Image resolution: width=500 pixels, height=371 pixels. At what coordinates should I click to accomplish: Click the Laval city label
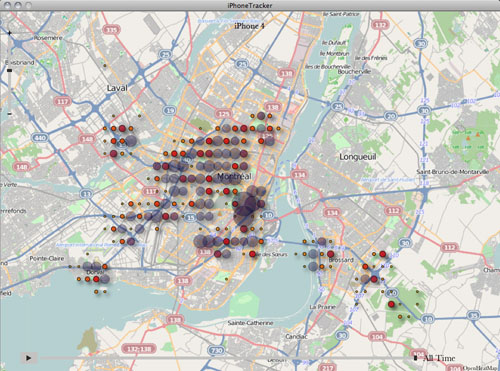point(117,88)
